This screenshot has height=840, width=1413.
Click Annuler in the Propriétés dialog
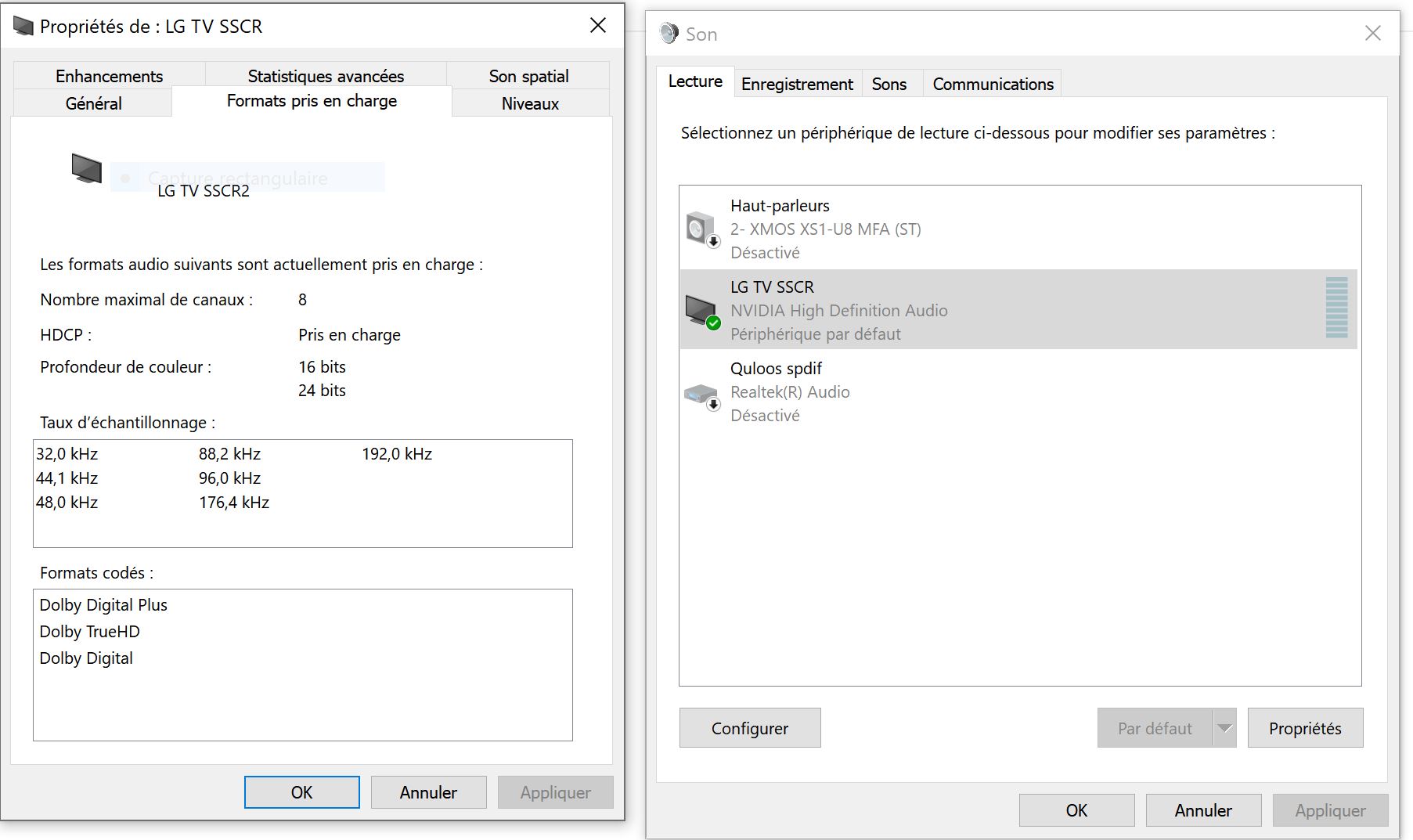[428, 792]
